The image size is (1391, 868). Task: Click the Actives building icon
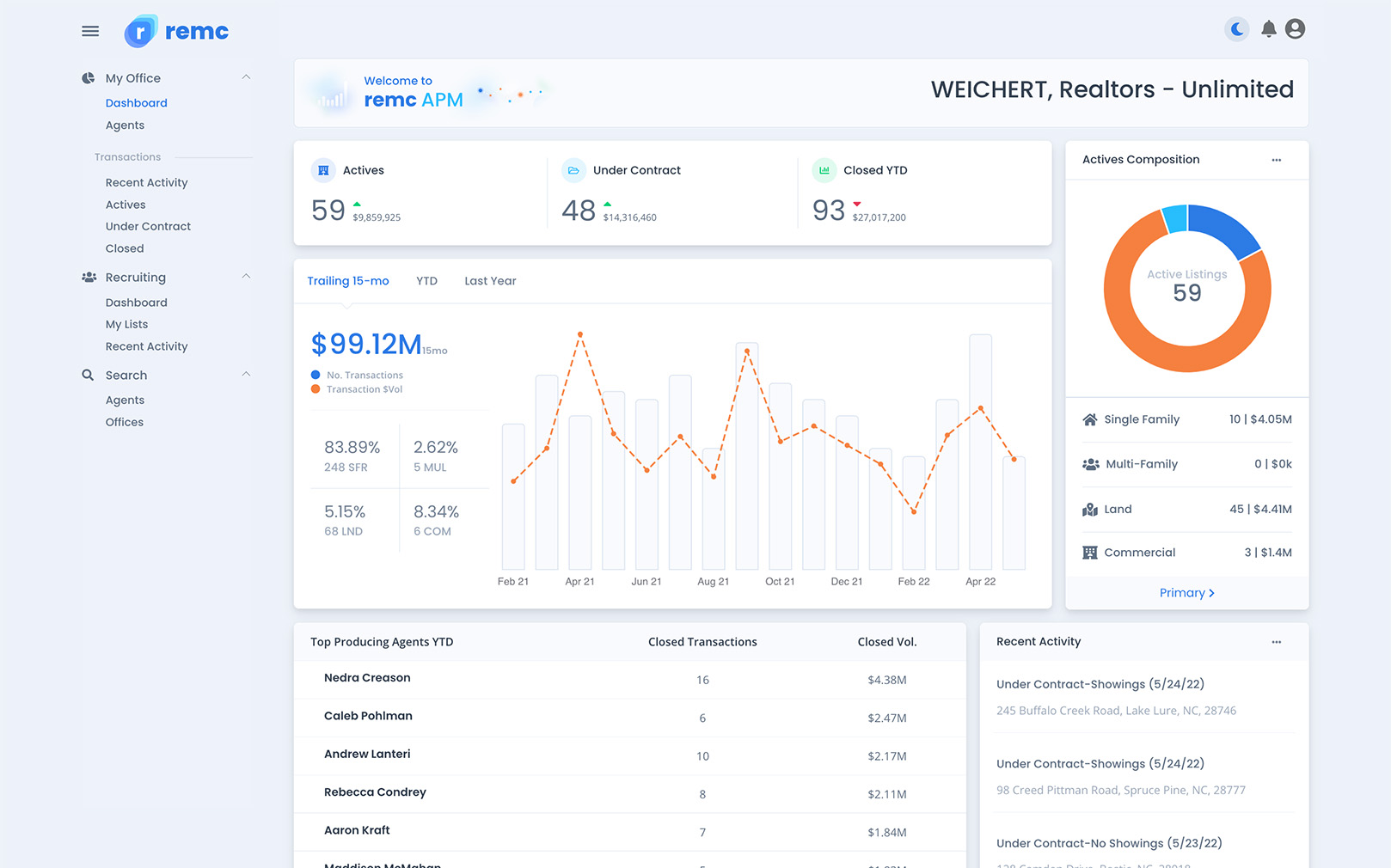323,170
